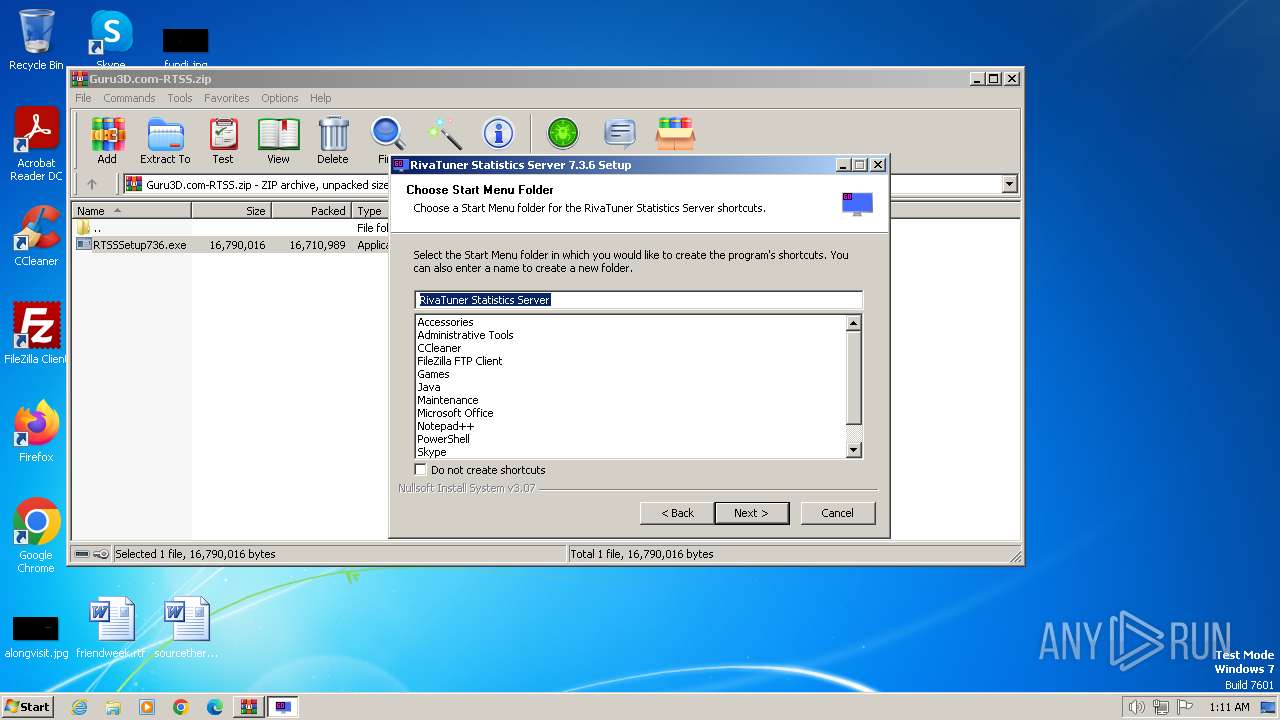1280x720 pixels.
Task: Click the Wizard wand toolbar icon
Action: click(444, 134)
